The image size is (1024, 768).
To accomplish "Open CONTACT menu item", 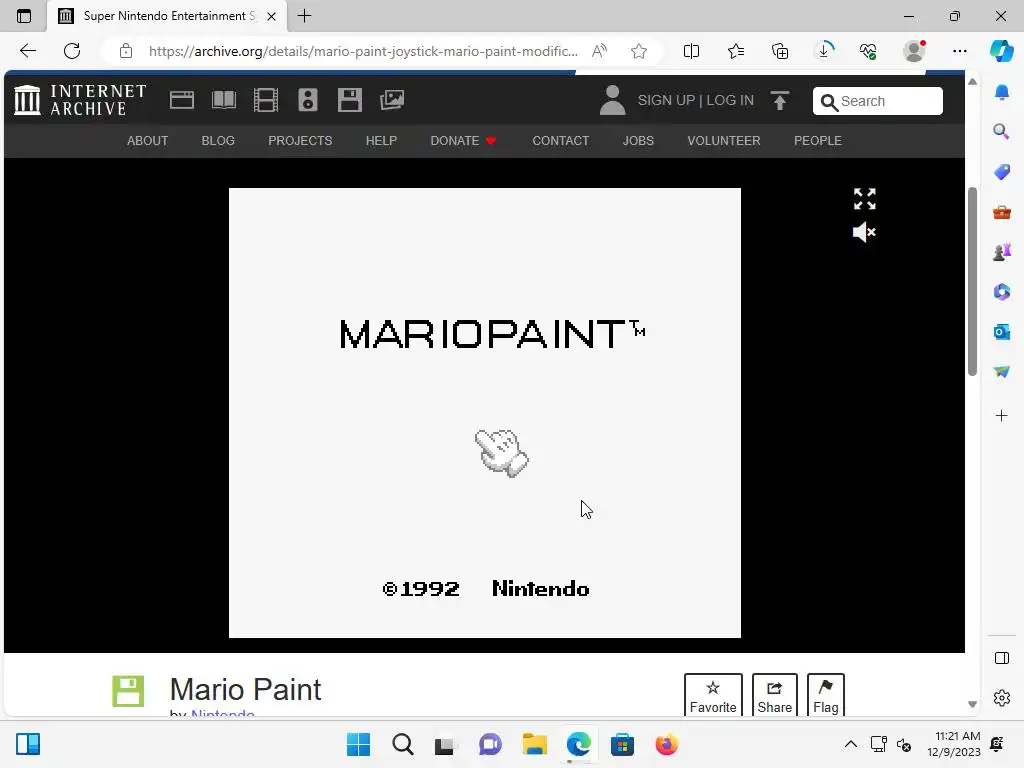I will (560, 140).
